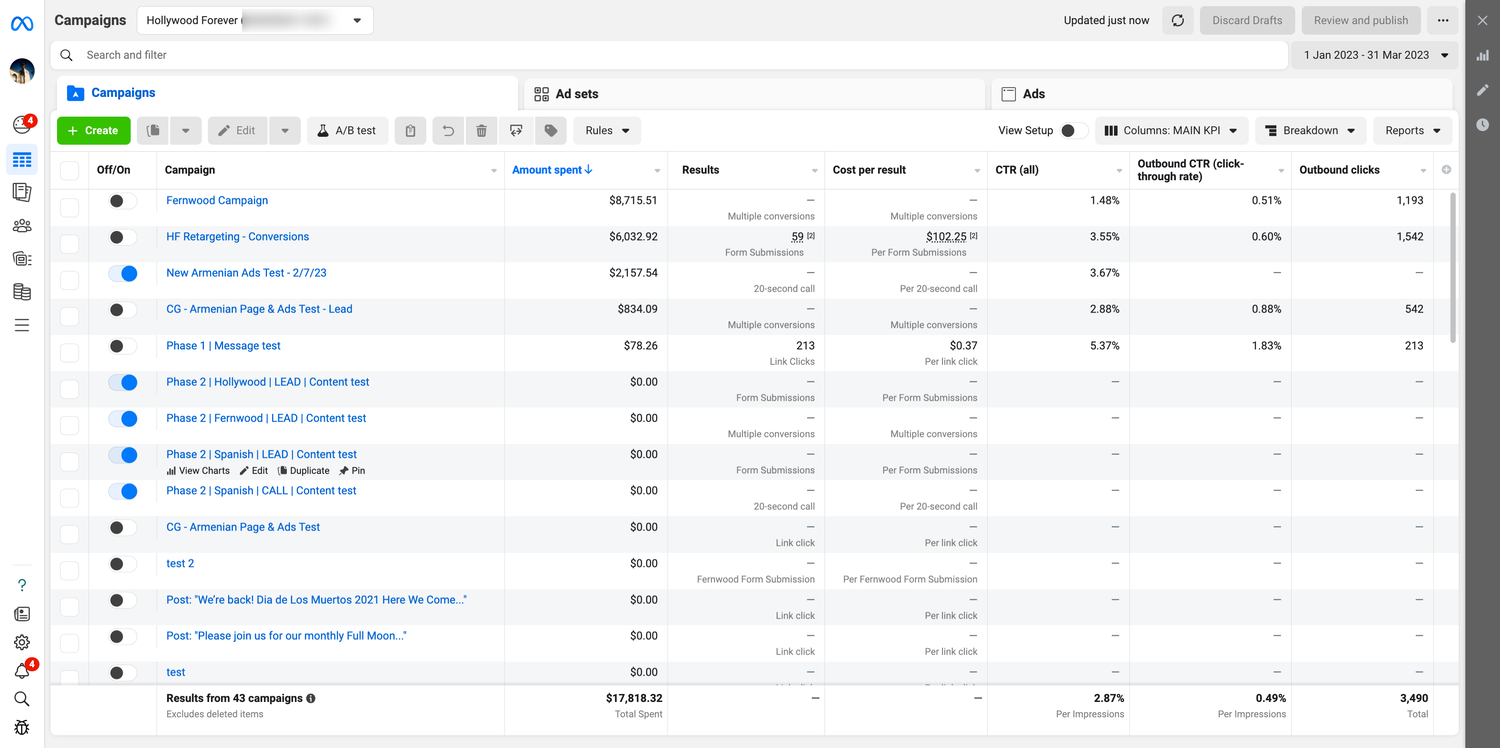Click the green Create button
This screenshot has width=1500, height=748.
tap(94, 131)
